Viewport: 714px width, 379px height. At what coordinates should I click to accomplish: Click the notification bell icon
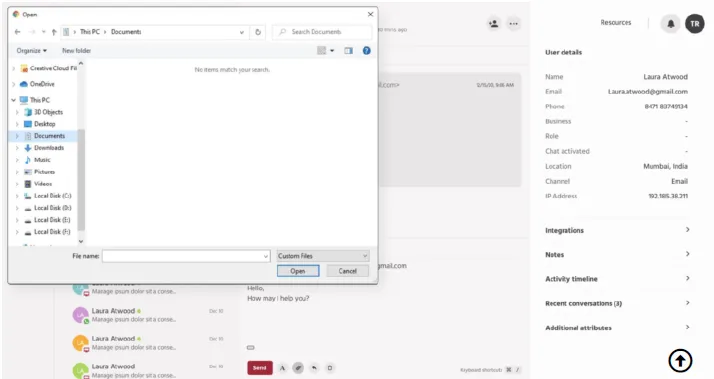670,24
